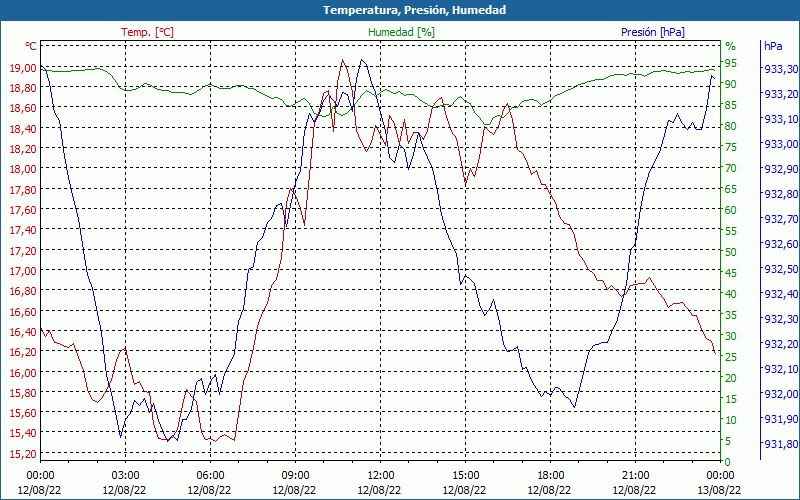This screenshot has height=500, width=800.
Task: Click temperature axis value 18,80
Action: pyautogui.click(x=23, y=88)
